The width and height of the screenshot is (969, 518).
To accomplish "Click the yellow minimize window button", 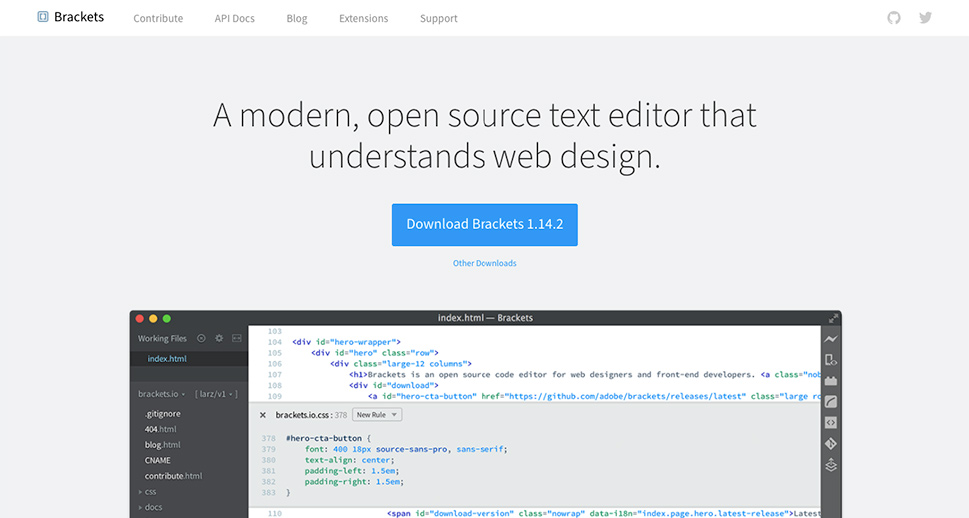I will pos(153,318).
